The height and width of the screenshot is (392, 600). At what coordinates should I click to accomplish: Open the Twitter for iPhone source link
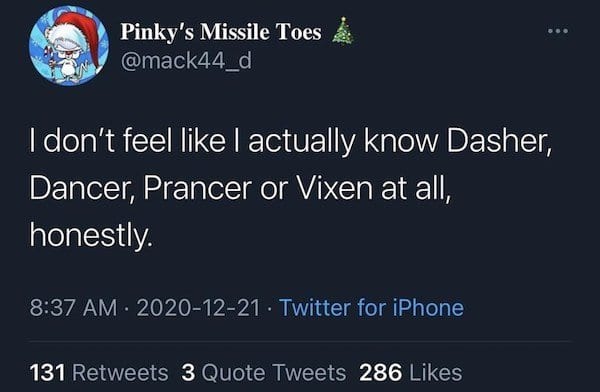click(371, 308)
